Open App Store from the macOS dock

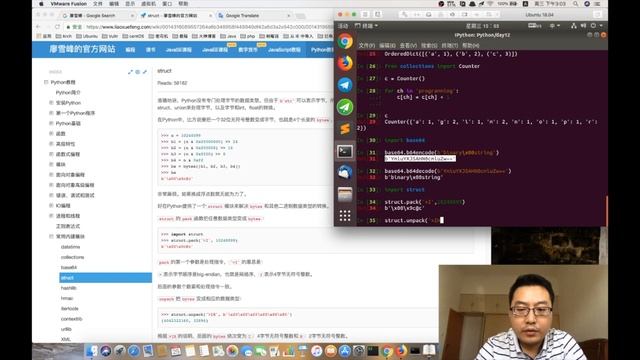(x=345, y=351)
